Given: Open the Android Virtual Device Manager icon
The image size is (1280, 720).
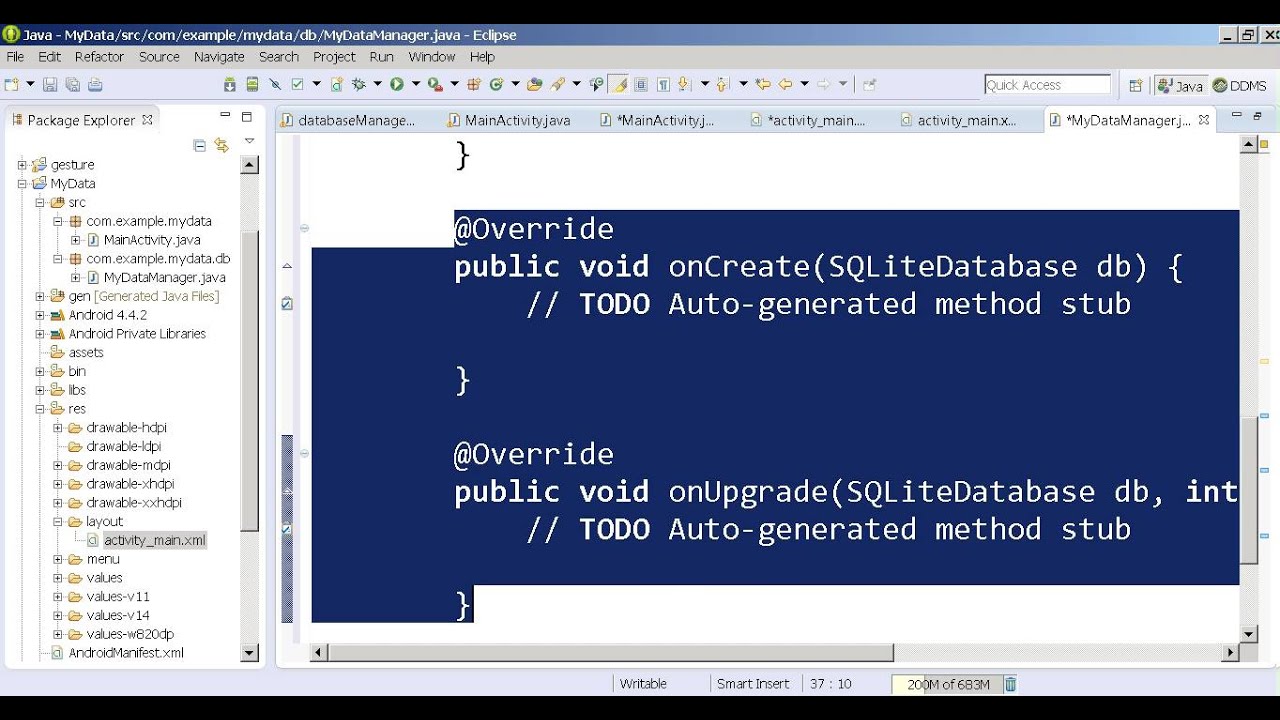Looking at the screenshot, I should coord(252,85).
